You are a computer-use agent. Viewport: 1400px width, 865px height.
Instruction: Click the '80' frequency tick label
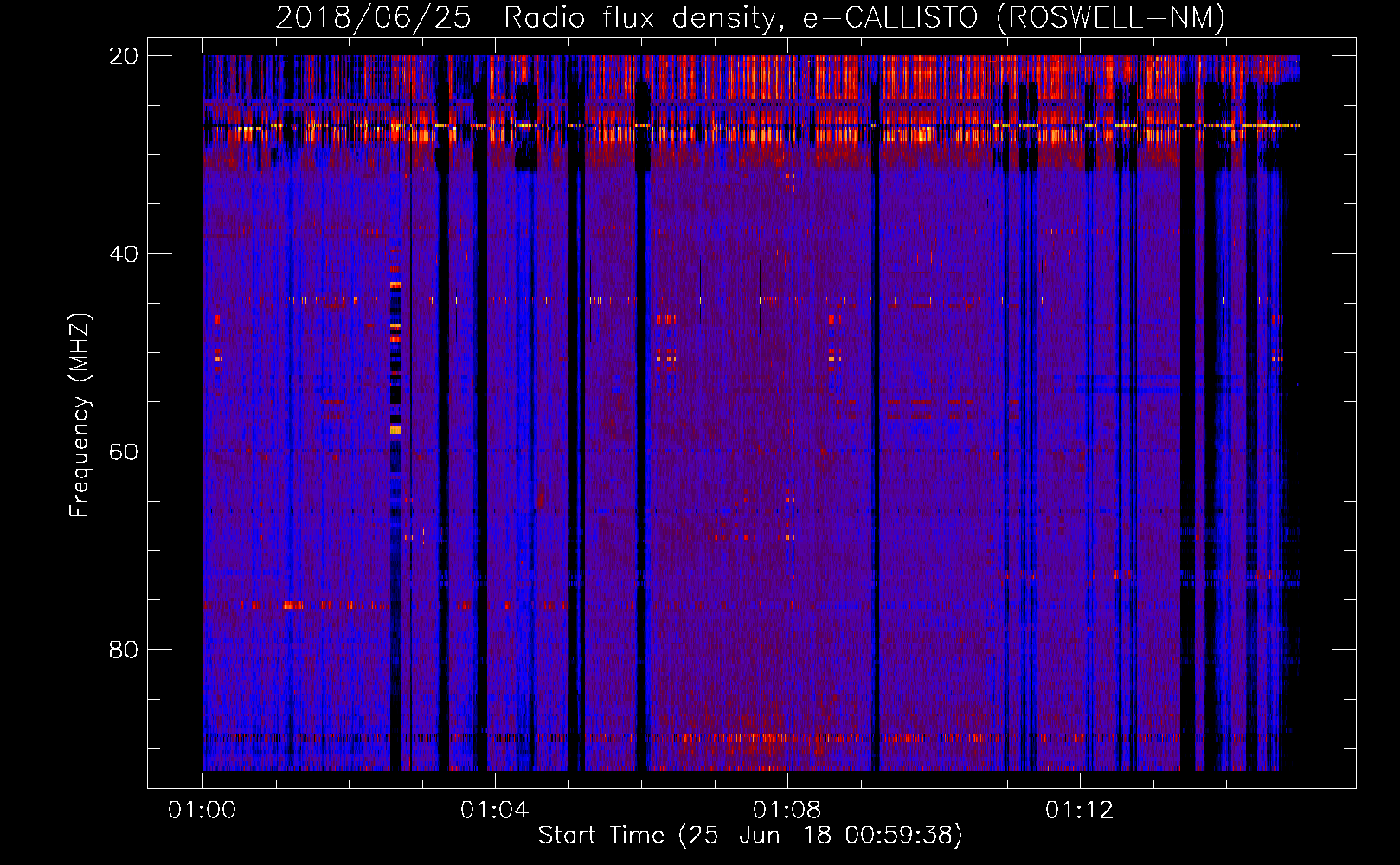(124, 650)
